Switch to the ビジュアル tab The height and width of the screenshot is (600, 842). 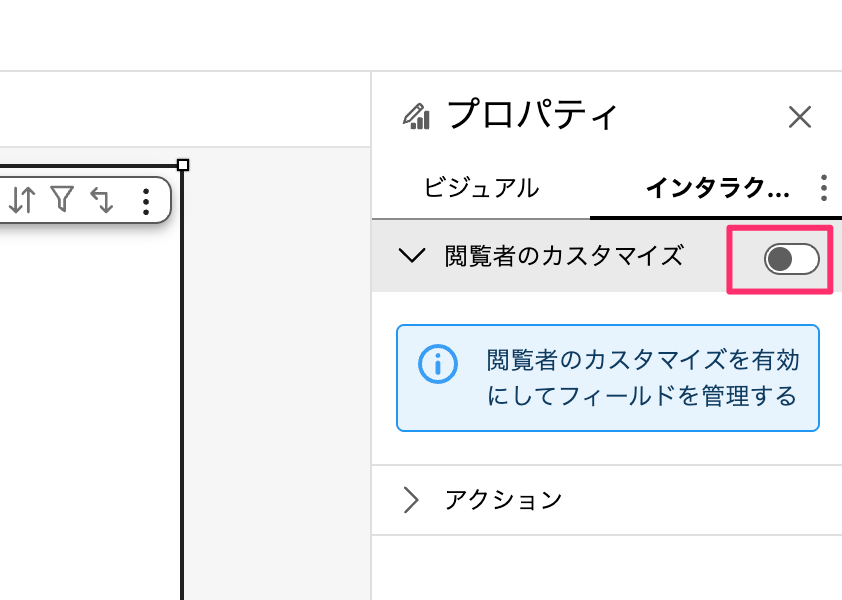coord(481,188)
